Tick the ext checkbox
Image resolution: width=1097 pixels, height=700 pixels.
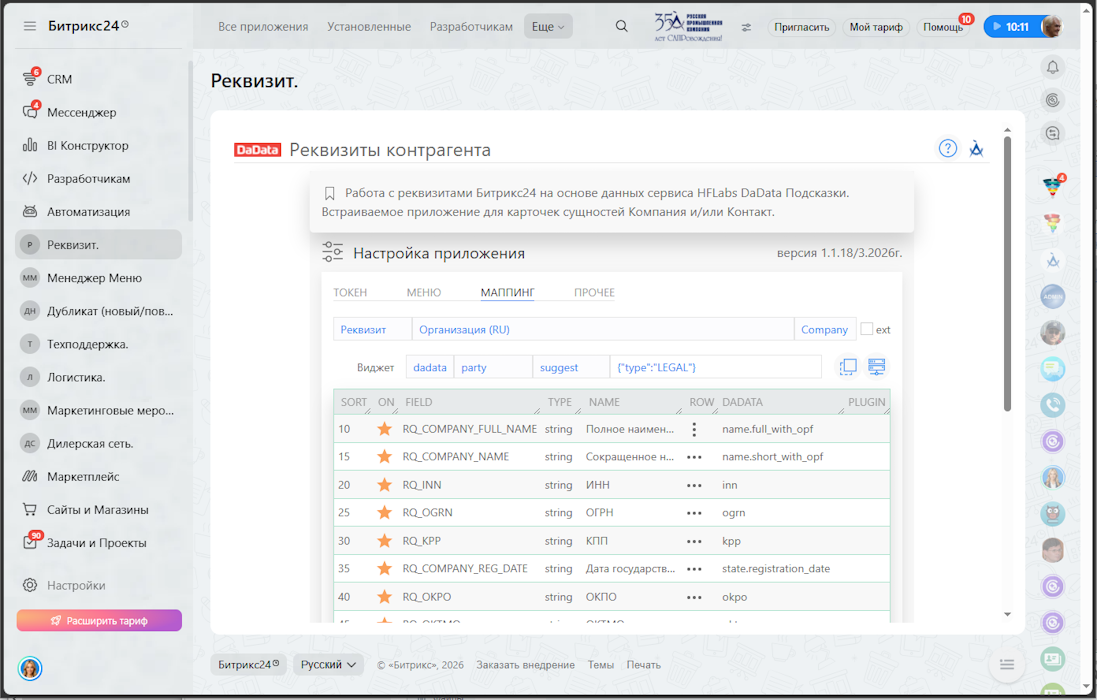pos(867,329)
